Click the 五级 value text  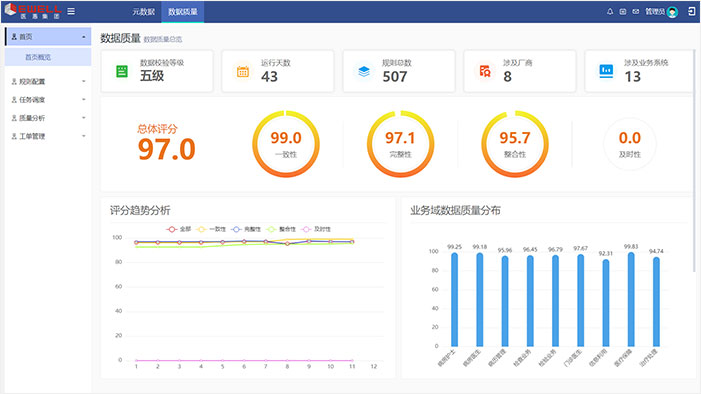pyautogui.click(x=152, y=76)
